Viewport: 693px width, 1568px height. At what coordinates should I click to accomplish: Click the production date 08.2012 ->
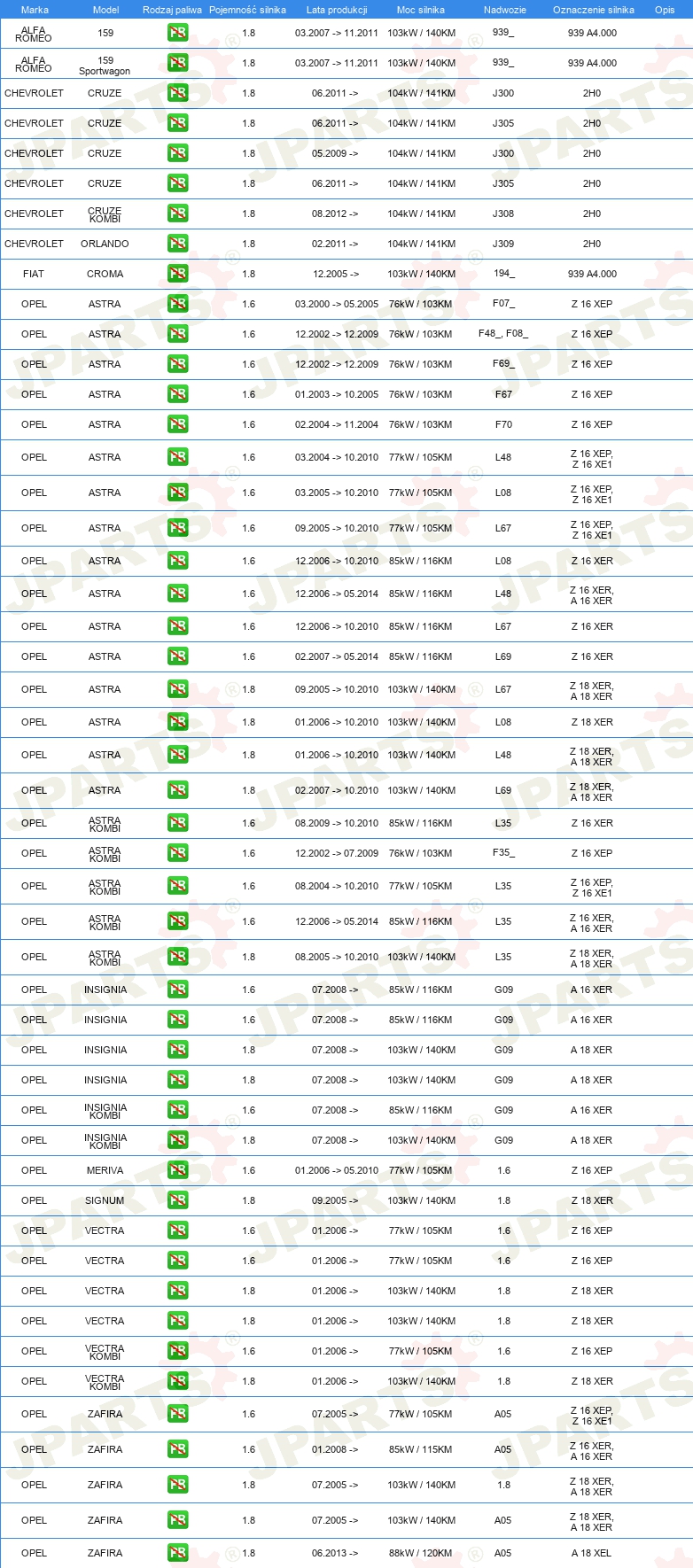pos(335,213)
